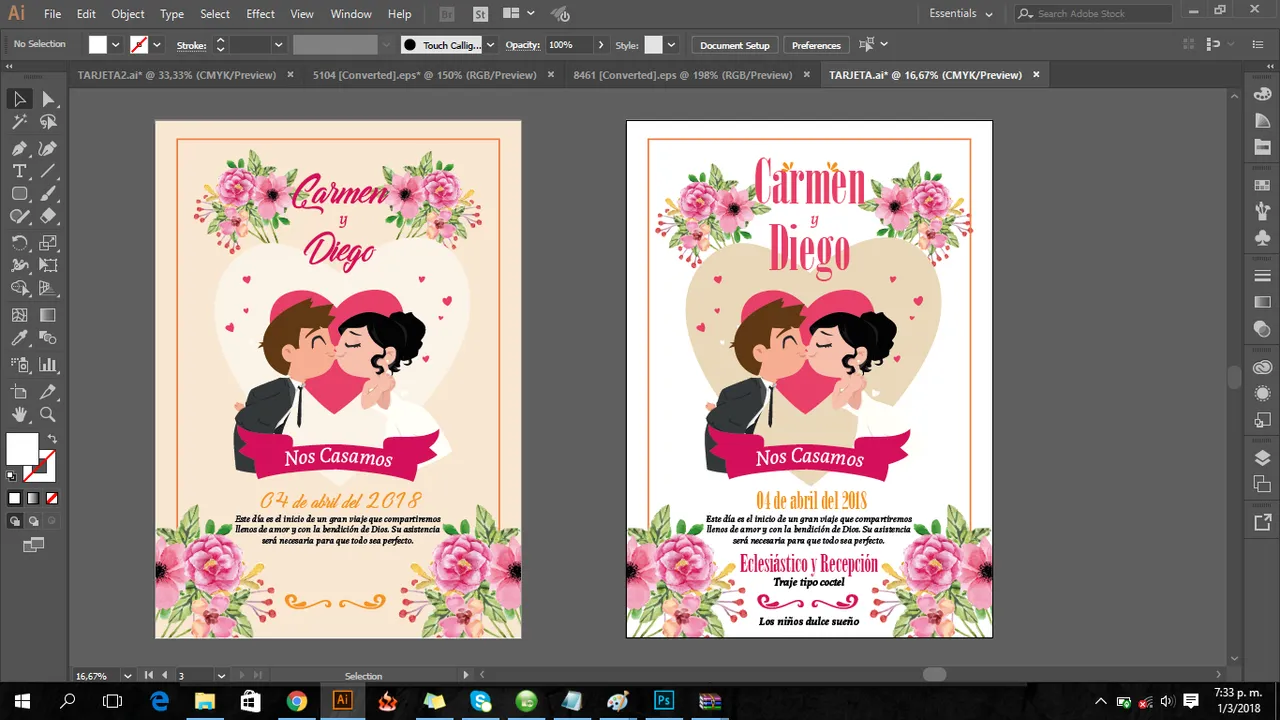
Task: Click the Preferences button
Action: pos(816,45)
